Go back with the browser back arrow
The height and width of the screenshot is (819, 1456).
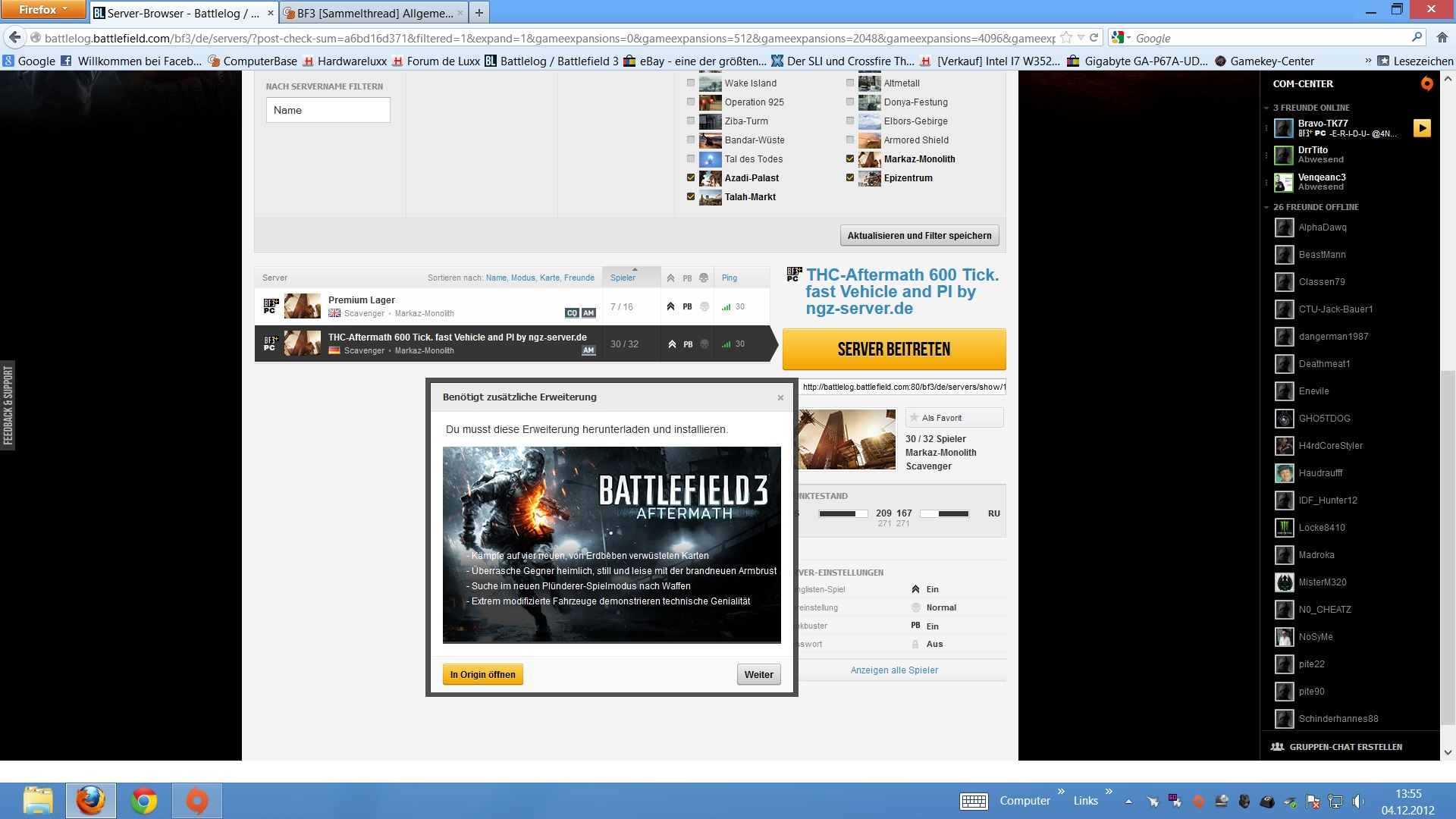pyautogui.click(x=14, y=37)
